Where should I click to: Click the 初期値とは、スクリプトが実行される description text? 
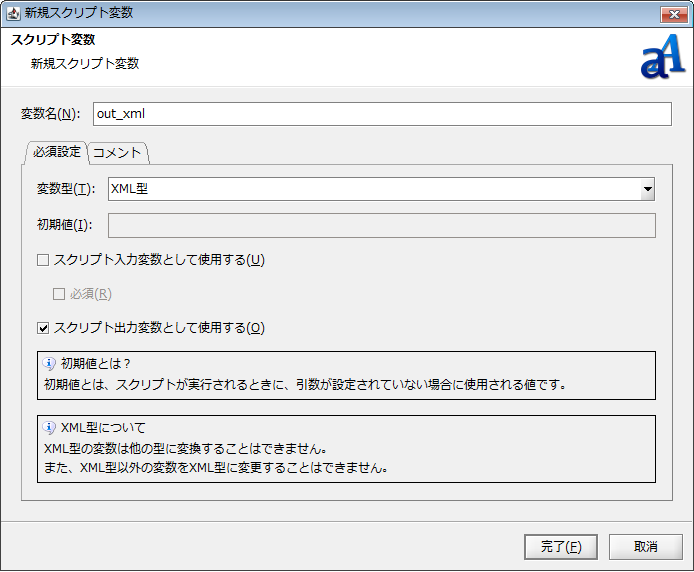pos(305,384)
